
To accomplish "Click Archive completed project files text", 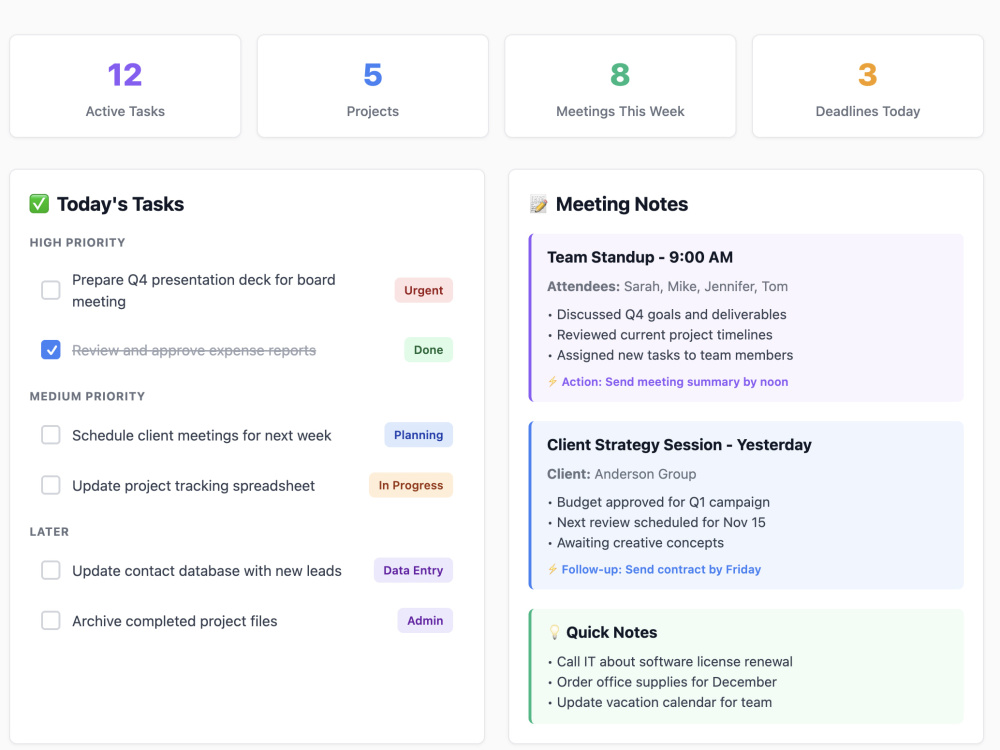I will 175,621.
